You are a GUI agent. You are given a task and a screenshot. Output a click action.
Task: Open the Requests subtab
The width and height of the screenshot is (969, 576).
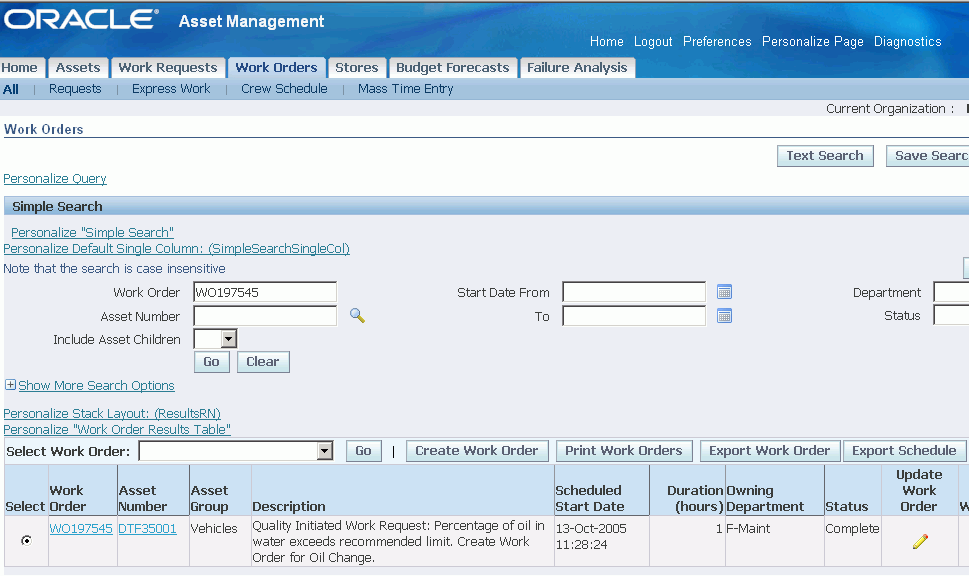[75, 89]
